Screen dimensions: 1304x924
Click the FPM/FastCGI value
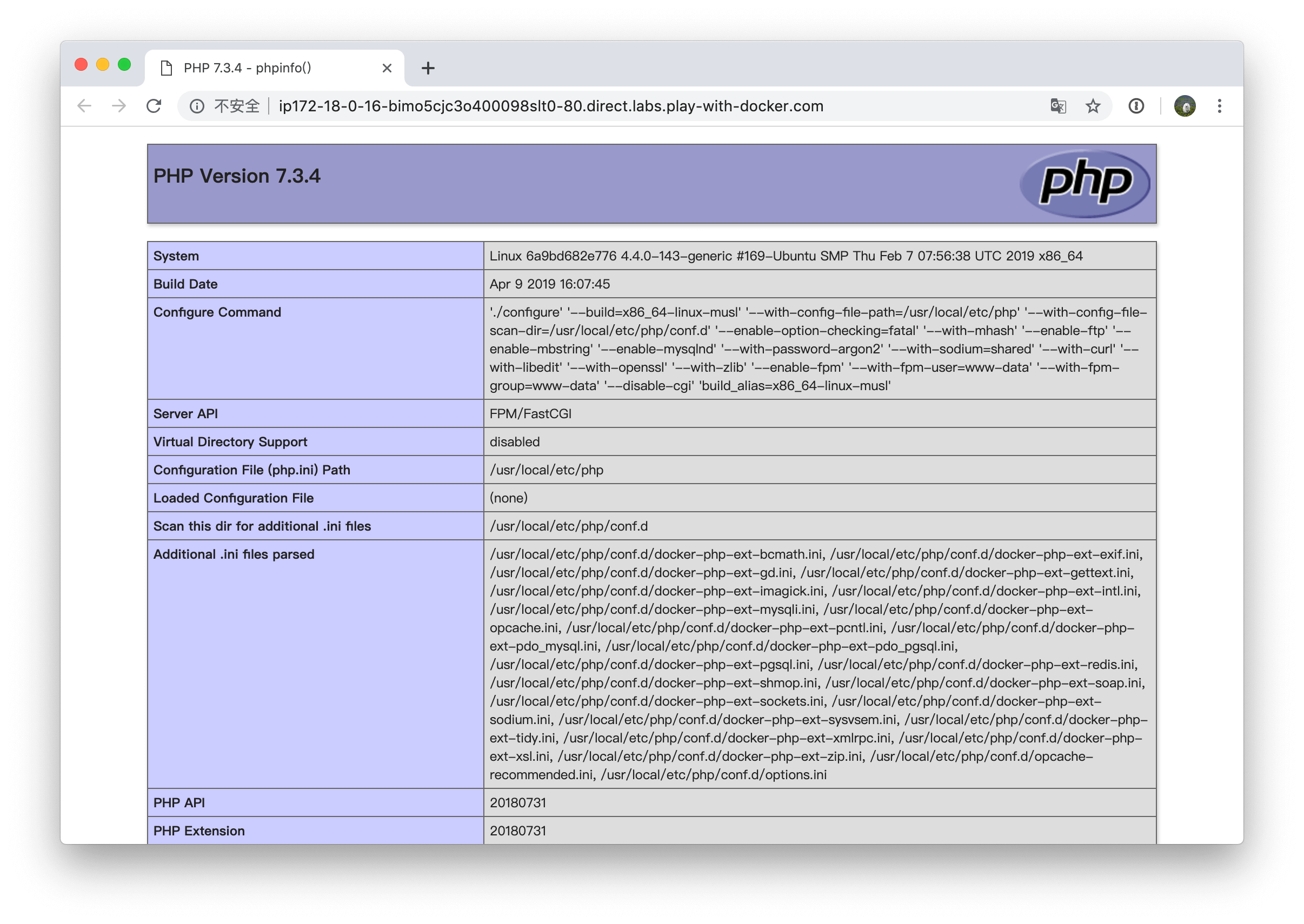(x=530, y=413)
